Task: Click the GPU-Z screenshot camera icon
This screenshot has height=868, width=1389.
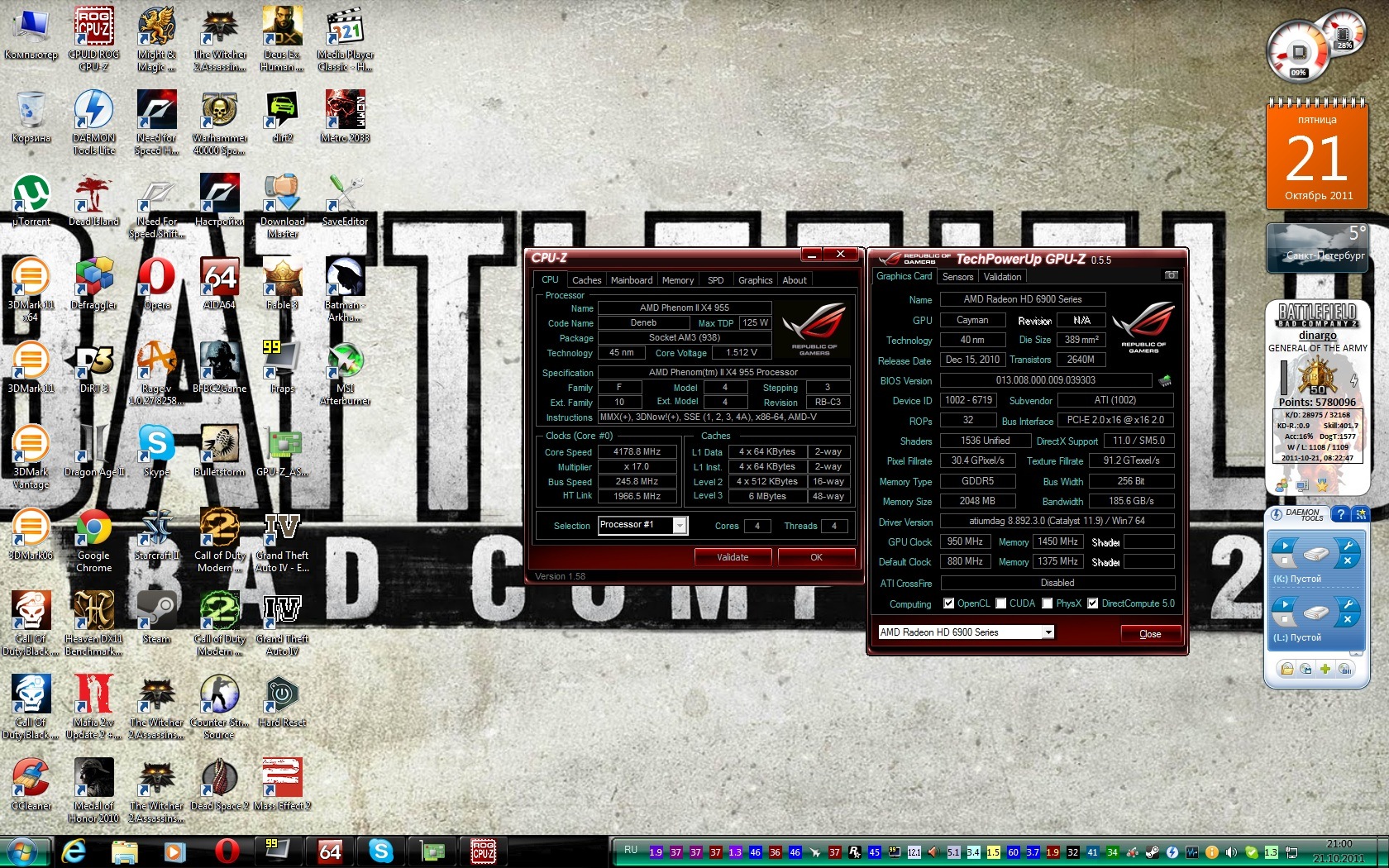Action: (x=1171, y=275)
